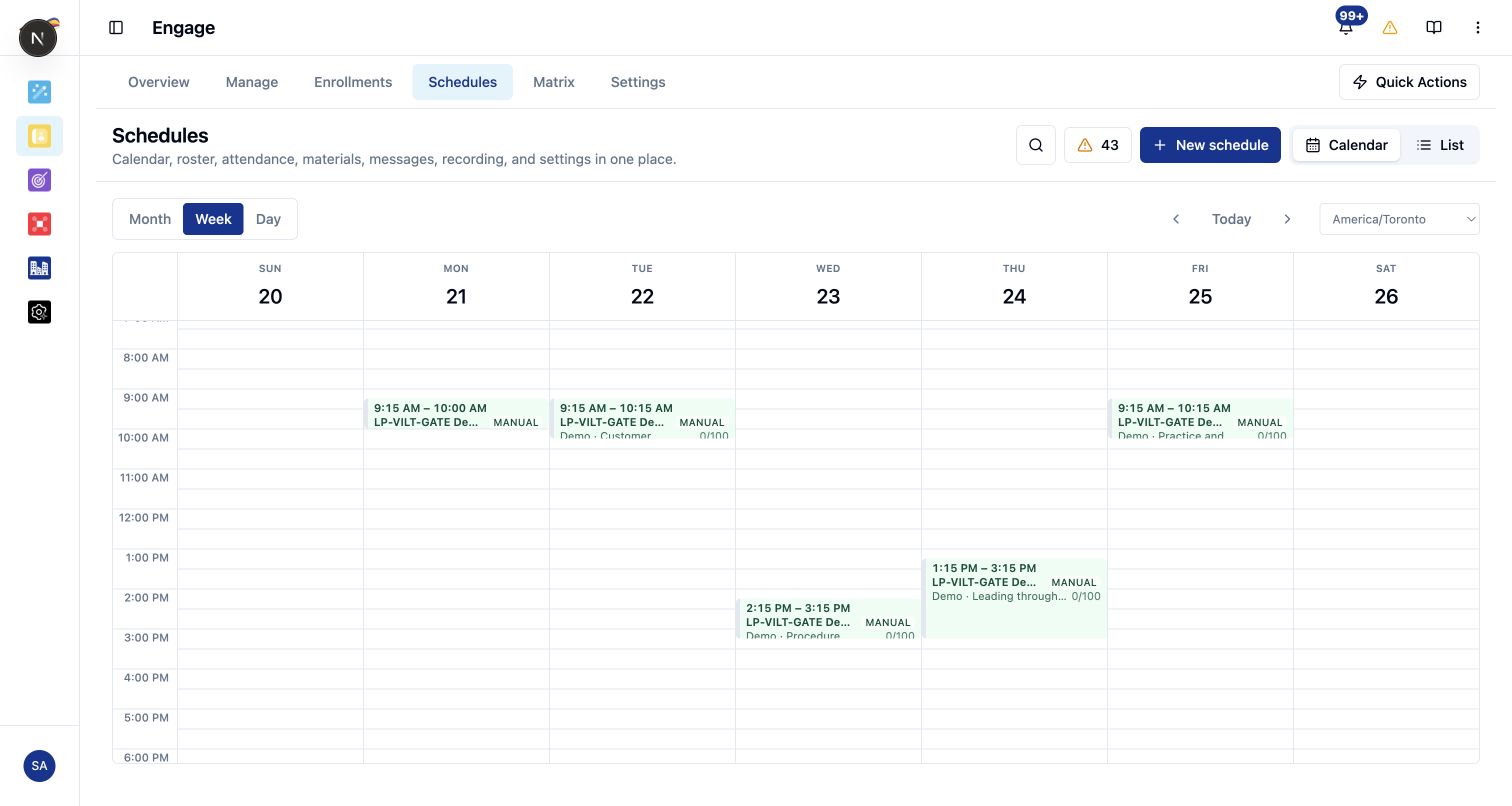Open the black gear sidebar icon
The height and width of the screenshot is (806, 1512).
pos(39,312)
